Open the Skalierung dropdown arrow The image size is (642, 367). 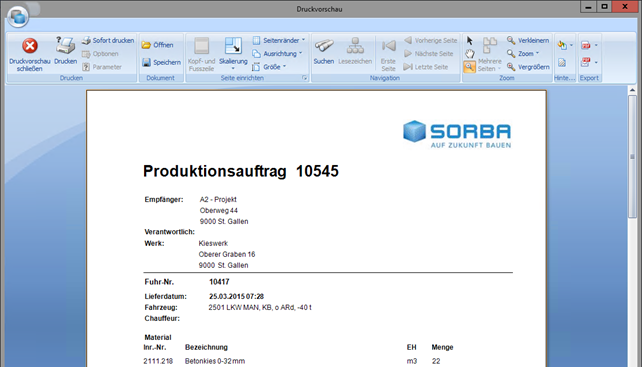click(233, 69)
